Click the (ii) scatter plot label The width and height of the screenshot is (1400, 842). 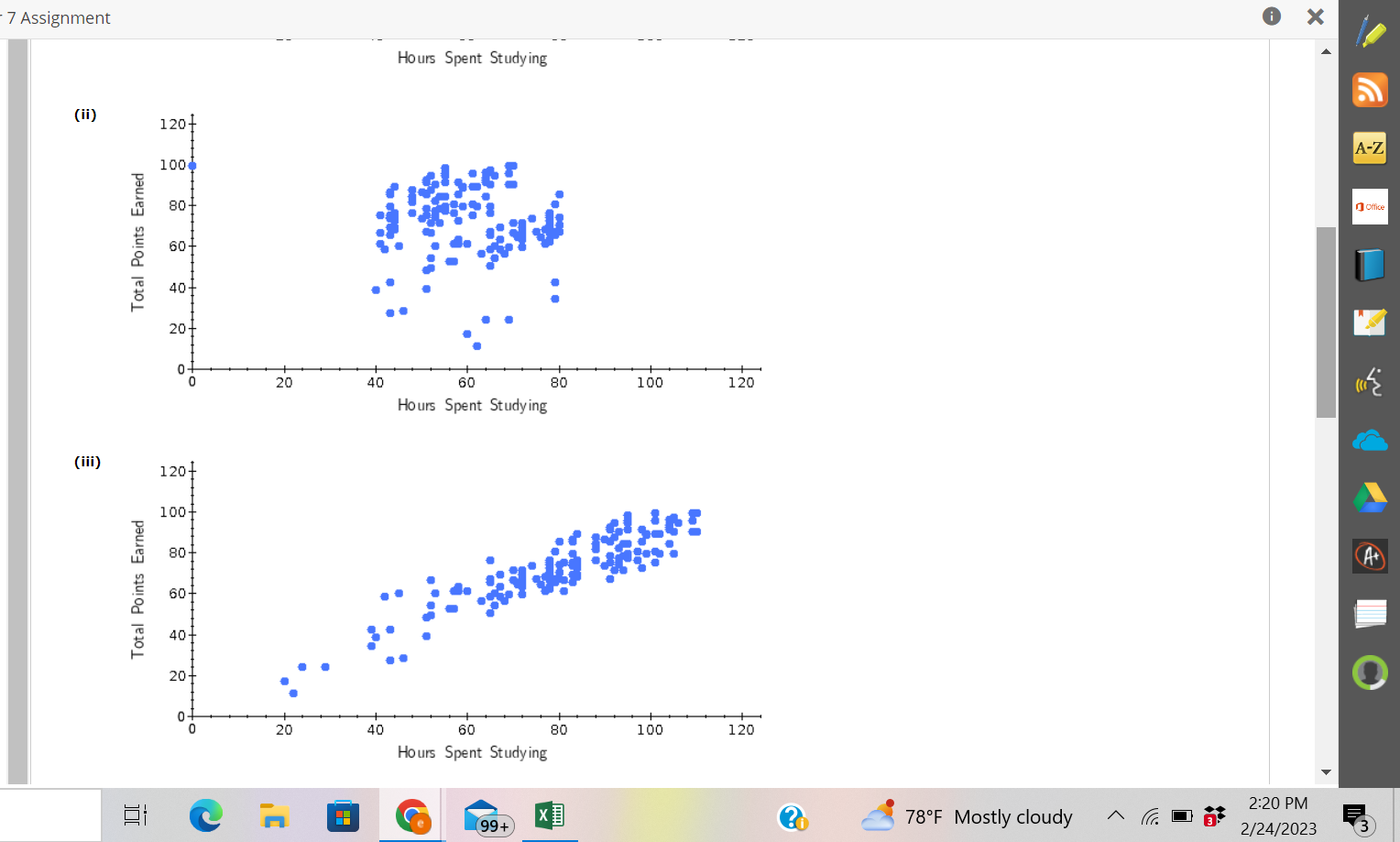click(85, 115)
